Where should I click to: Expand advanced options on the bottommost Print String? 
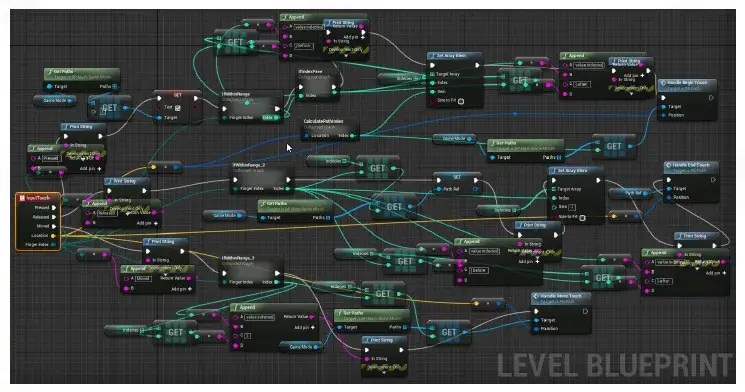coord(384,373)
